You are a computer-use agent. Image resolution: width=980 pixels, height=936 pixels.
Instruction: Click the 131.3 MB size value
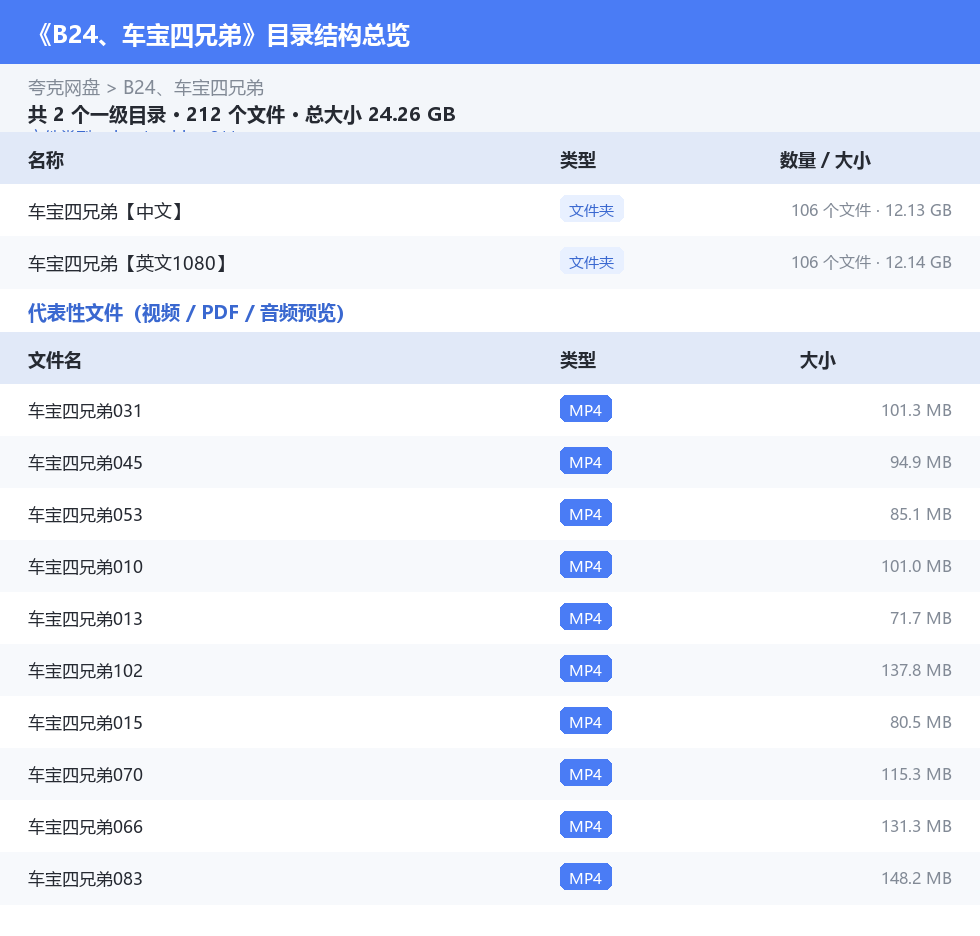pyautogui.click(x=916, y=825)
